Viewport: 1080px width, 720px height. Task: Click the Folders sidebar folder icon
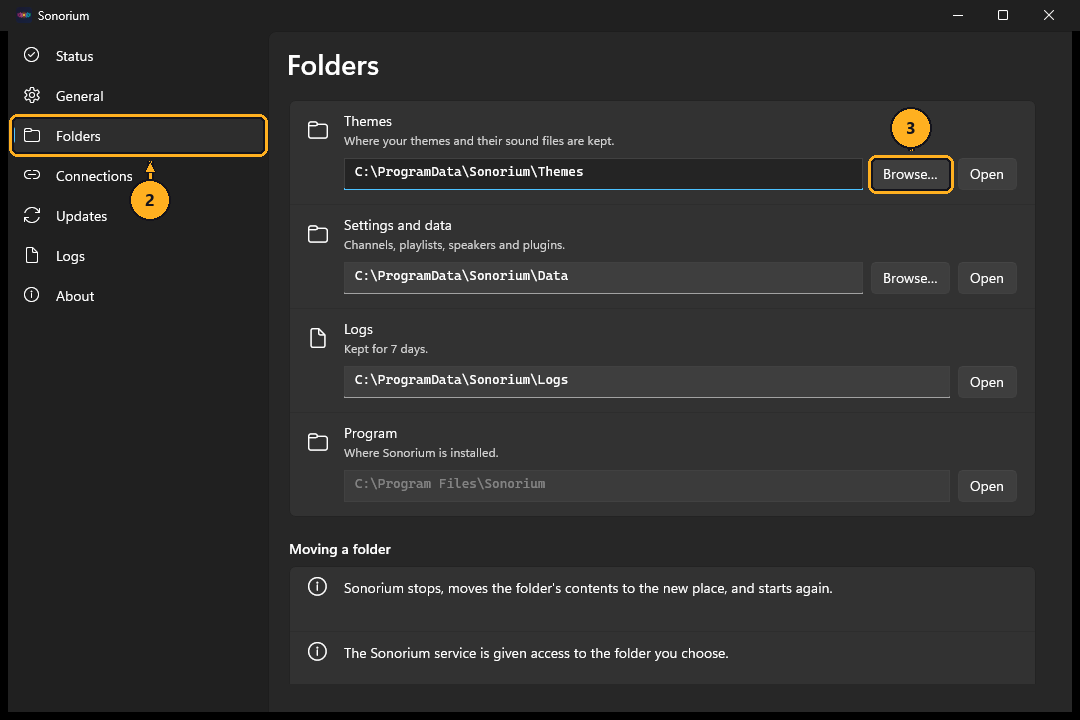pos(32,135)
